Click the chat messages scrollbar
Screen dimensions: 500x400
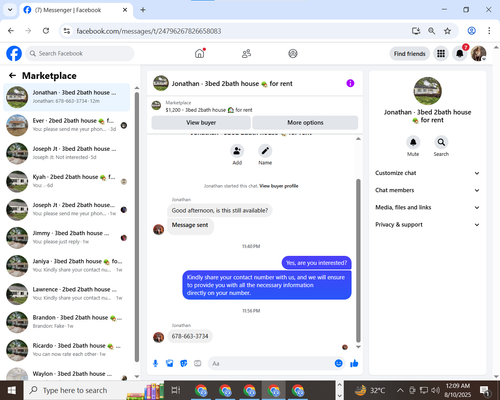click(x=358, y=261)
